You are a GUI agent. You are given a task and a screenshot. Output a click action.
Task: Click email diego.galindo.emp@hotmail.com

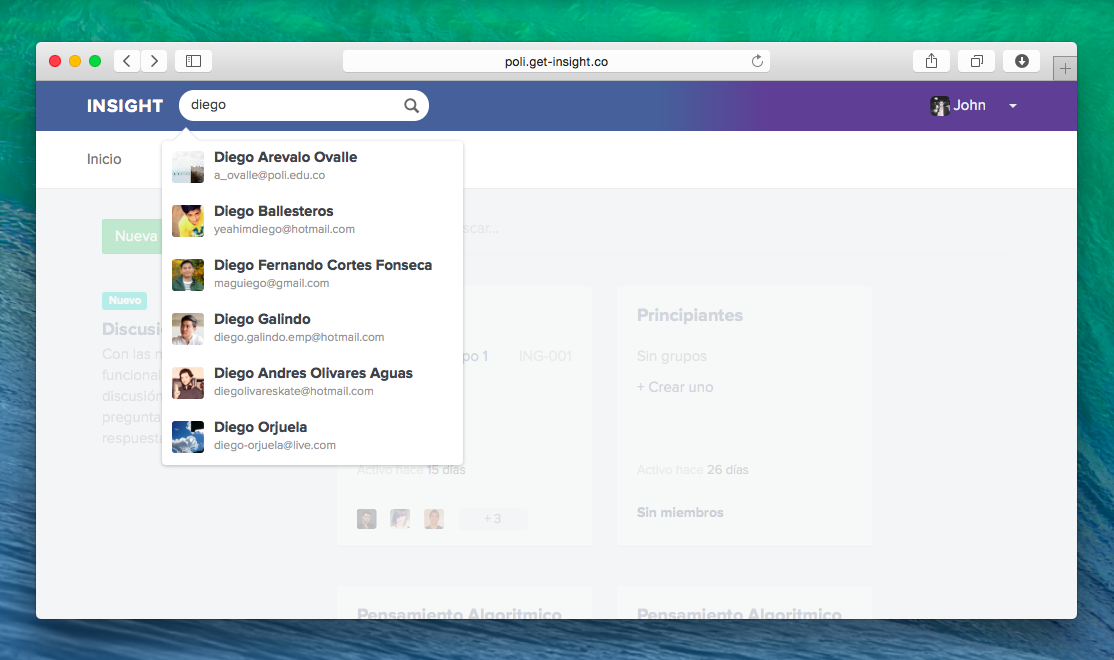299,337
